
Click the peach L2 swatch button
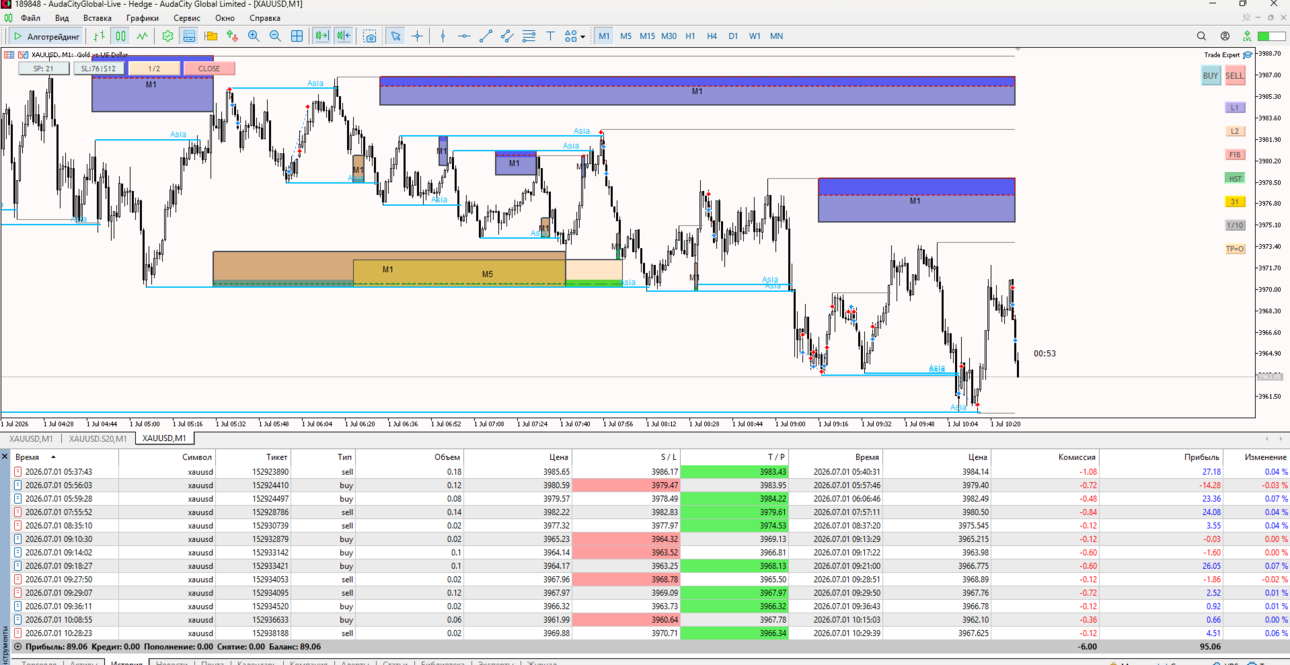(1235, 131)
